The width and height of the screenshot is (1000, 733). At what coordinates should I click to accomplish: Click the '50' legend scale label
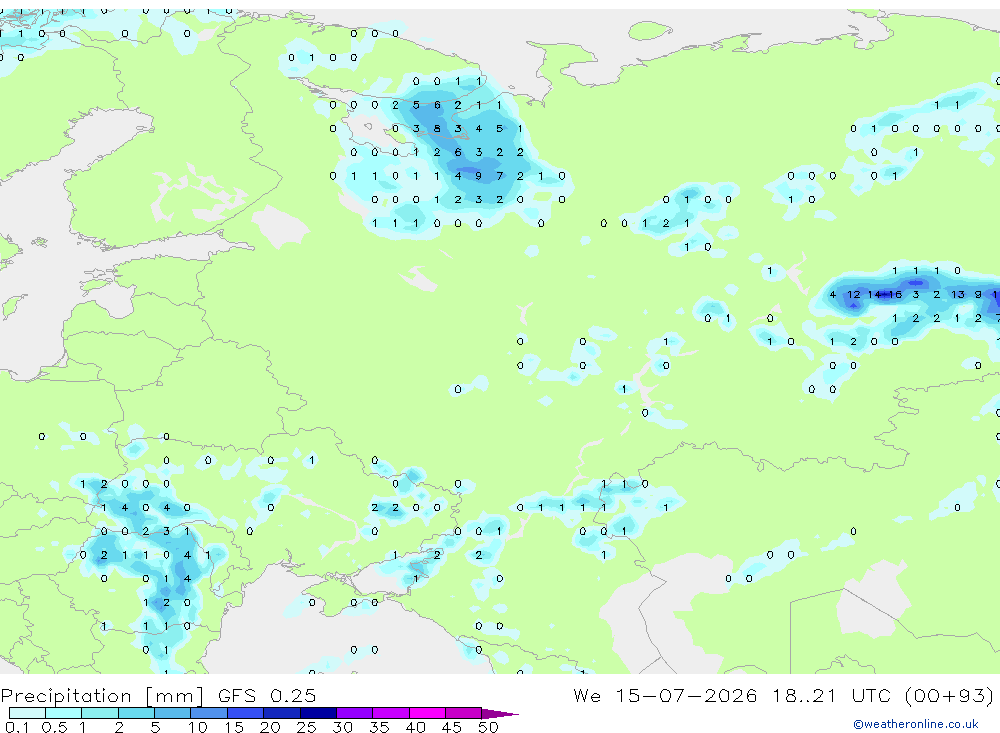pyautogui.click(x=488, y=727)
